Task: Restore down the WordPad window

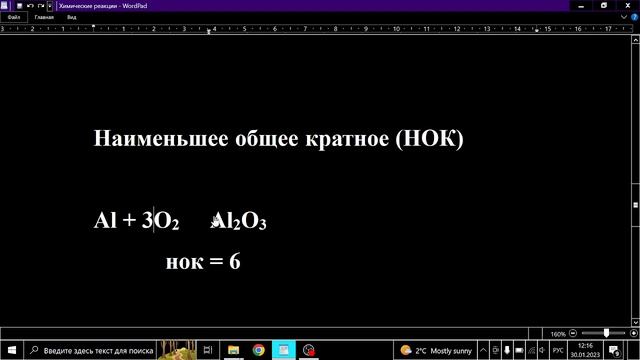Action: [604, 6]
